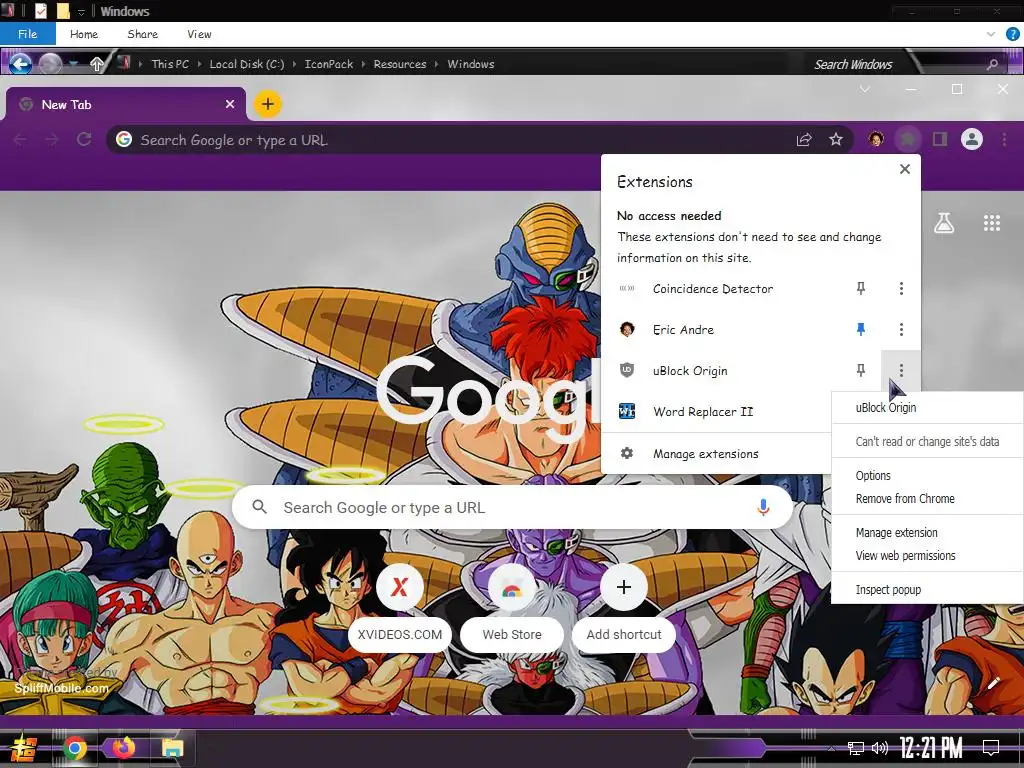Open more options for Coincidence Detector

901,288
